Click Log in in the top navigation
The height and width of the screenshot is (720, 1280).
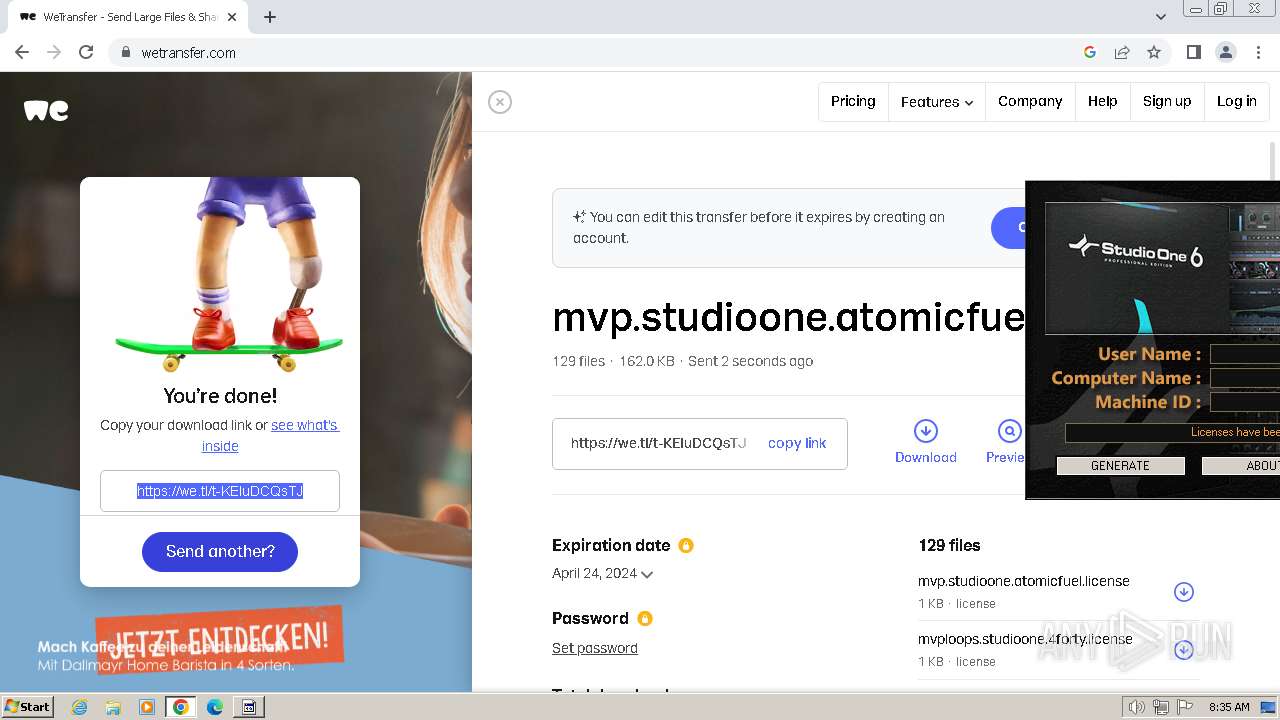1237,101
